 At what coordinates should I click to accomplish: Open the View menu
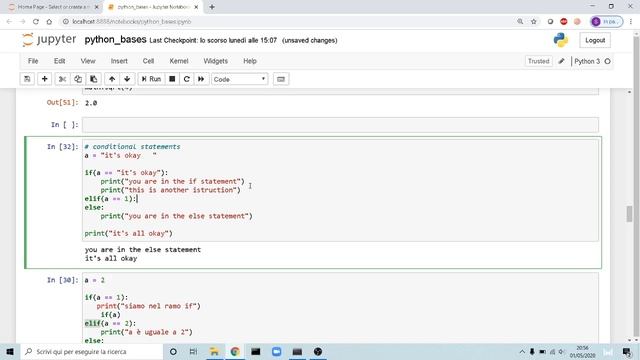click(88, 61)
